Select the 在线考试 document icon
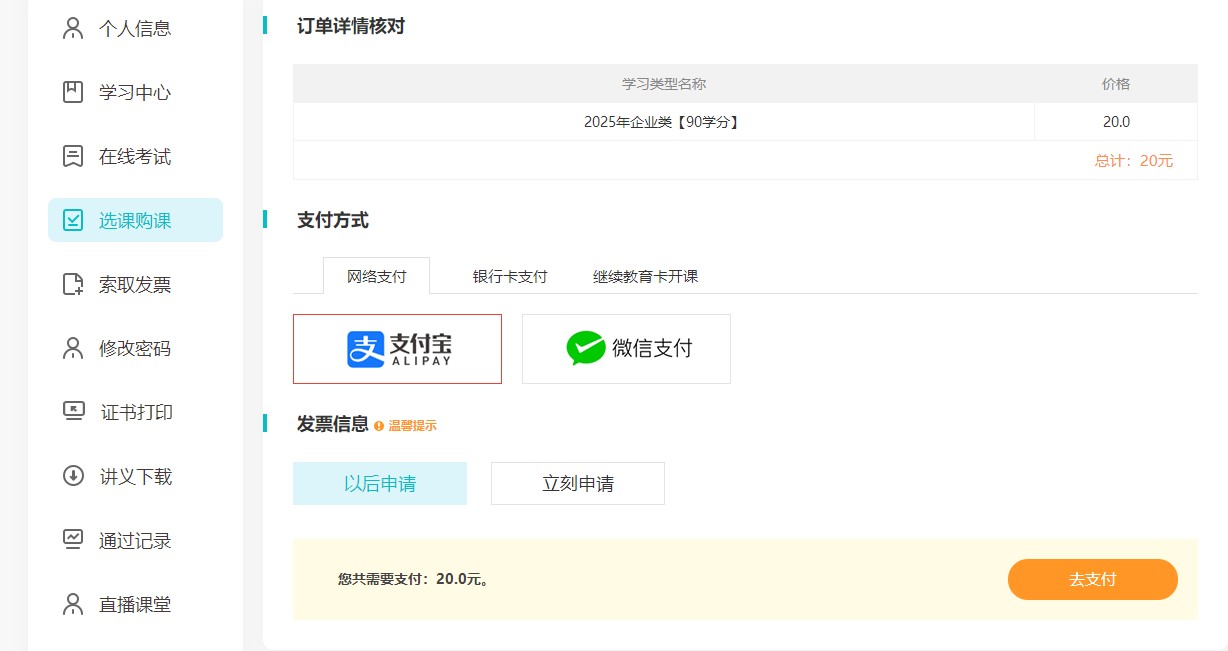This screenshot has width=1228, height=651. tap(72, 156)
